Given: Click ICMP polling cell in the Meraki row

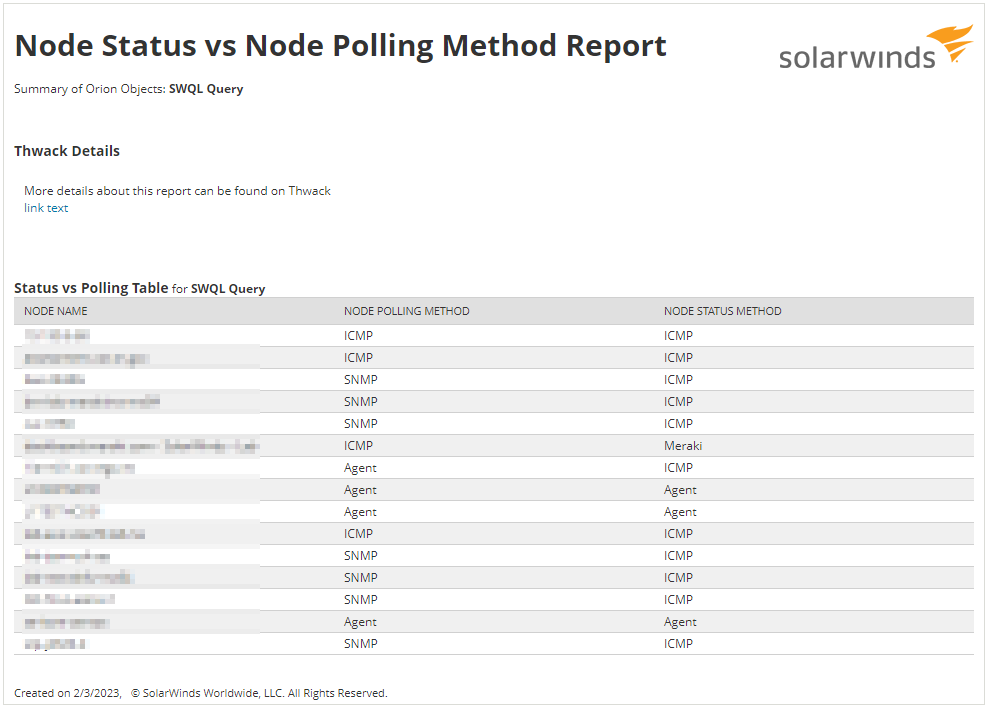Looking at the screenshot, I should 358,446.
